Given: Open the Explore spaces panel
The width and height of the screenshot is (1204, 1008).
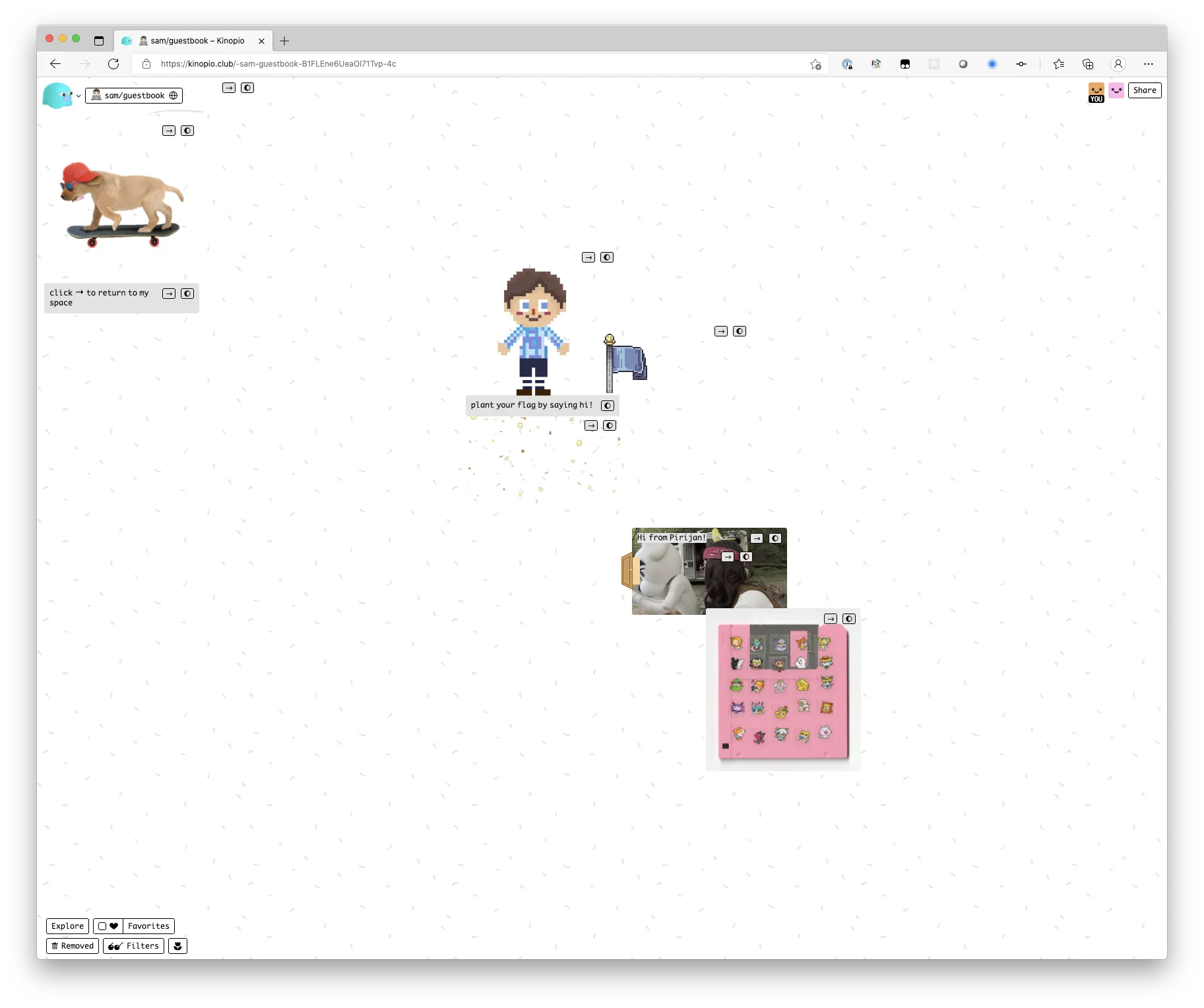Looking at the screenshot, I should pos(67,926).
